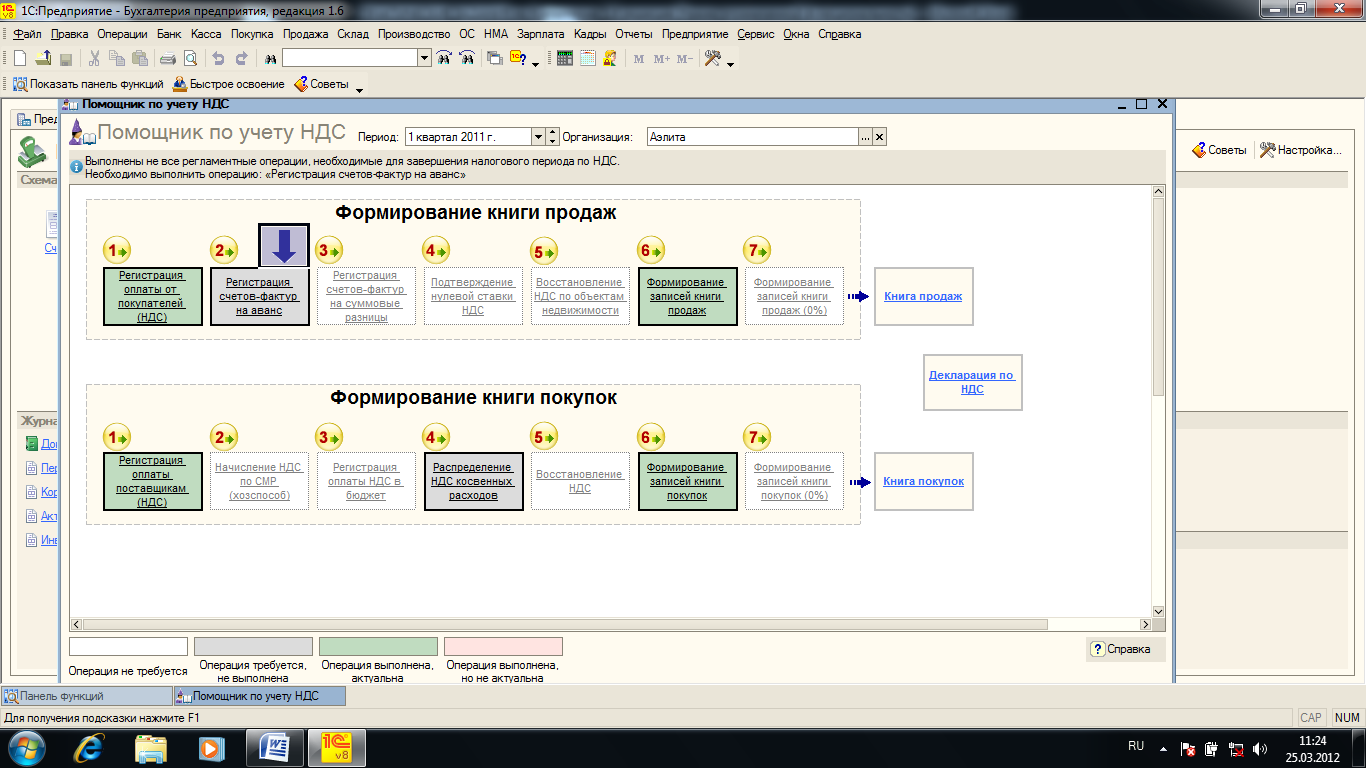Click the Paste clipboard icon
This screenshot has height=768, width=1366.
141,58
